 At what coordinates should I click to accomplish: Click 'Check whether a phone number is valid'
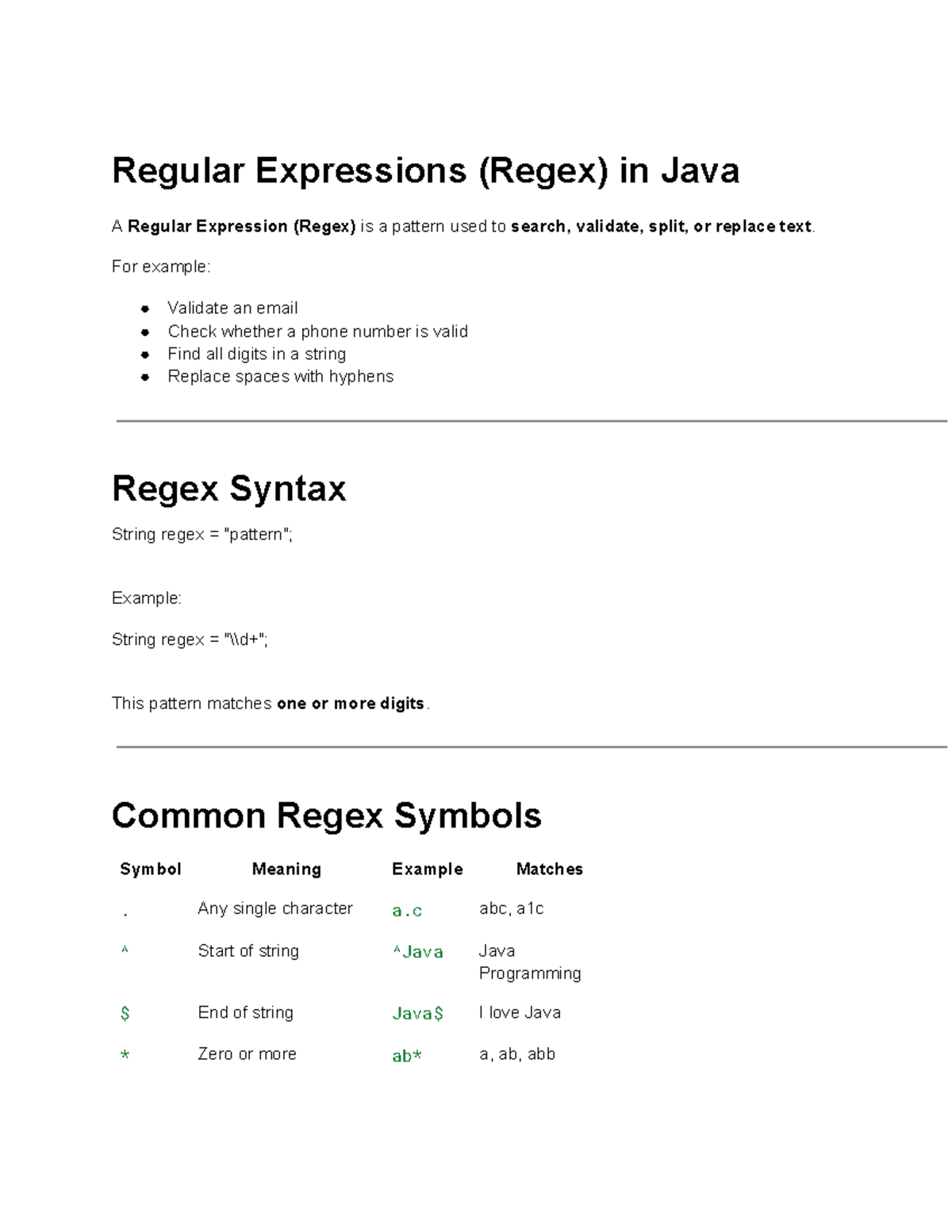tap(317, 332)
